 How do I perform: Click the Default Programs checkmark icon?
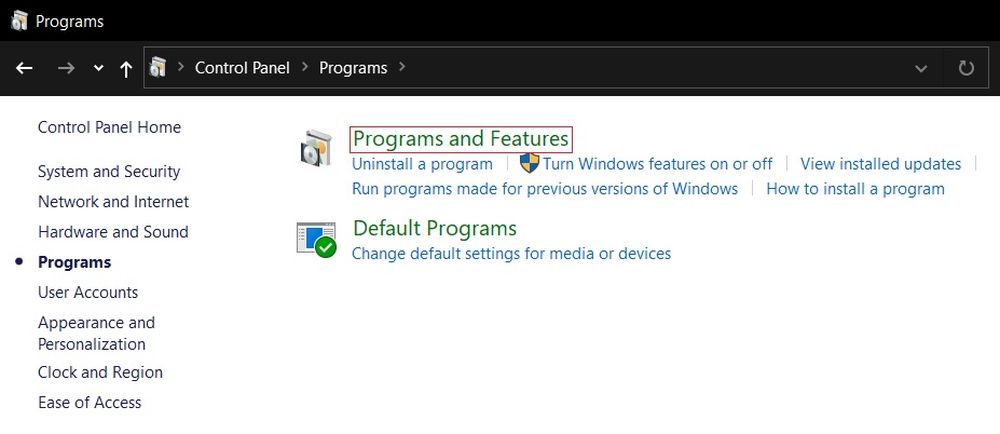[316, 239]
